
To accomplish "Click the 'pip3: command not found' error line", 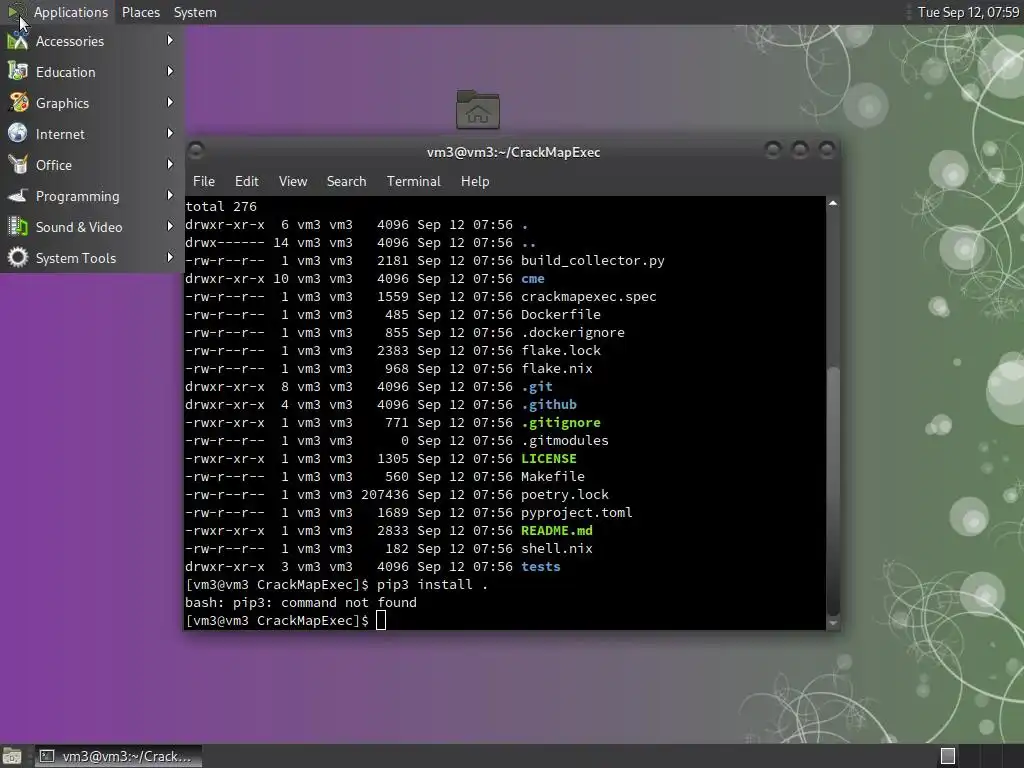I will (x=300, y=603).
